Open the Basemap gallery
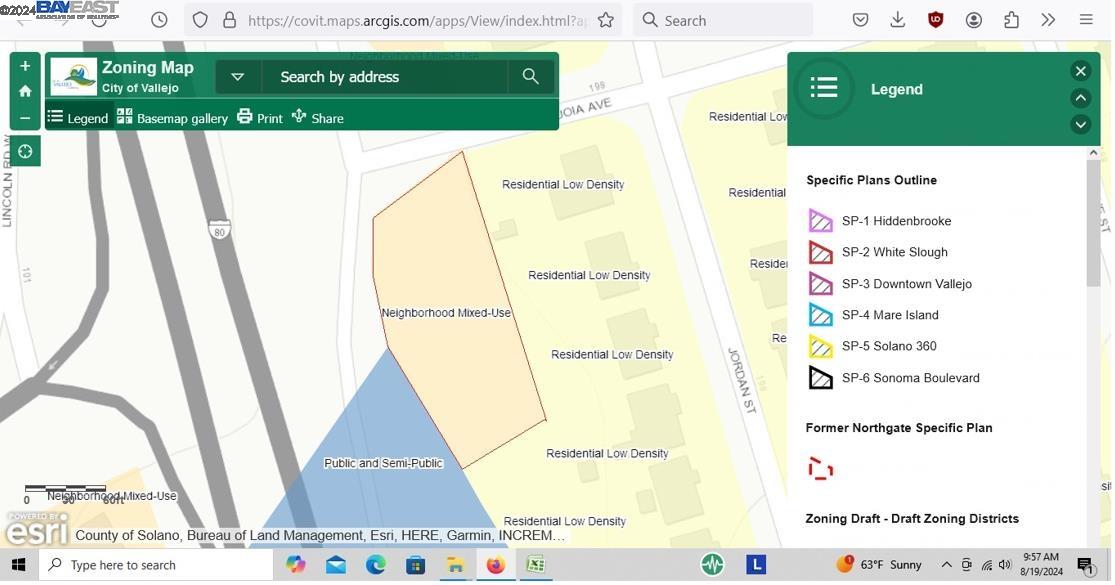This screenshot has height=585, width=1115. tap(172, 118)
